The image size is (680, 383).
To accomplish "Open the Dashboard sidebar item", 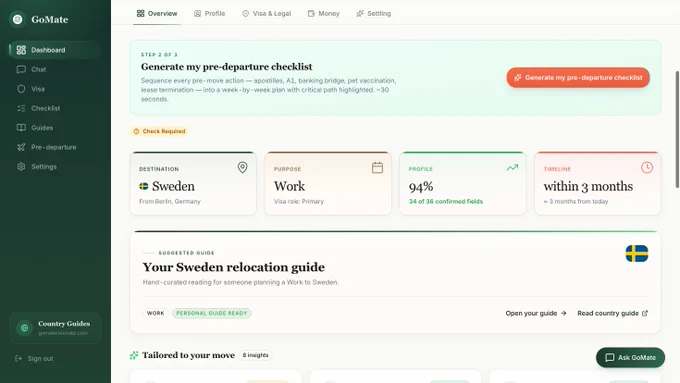I will click(x=55, y=50).
